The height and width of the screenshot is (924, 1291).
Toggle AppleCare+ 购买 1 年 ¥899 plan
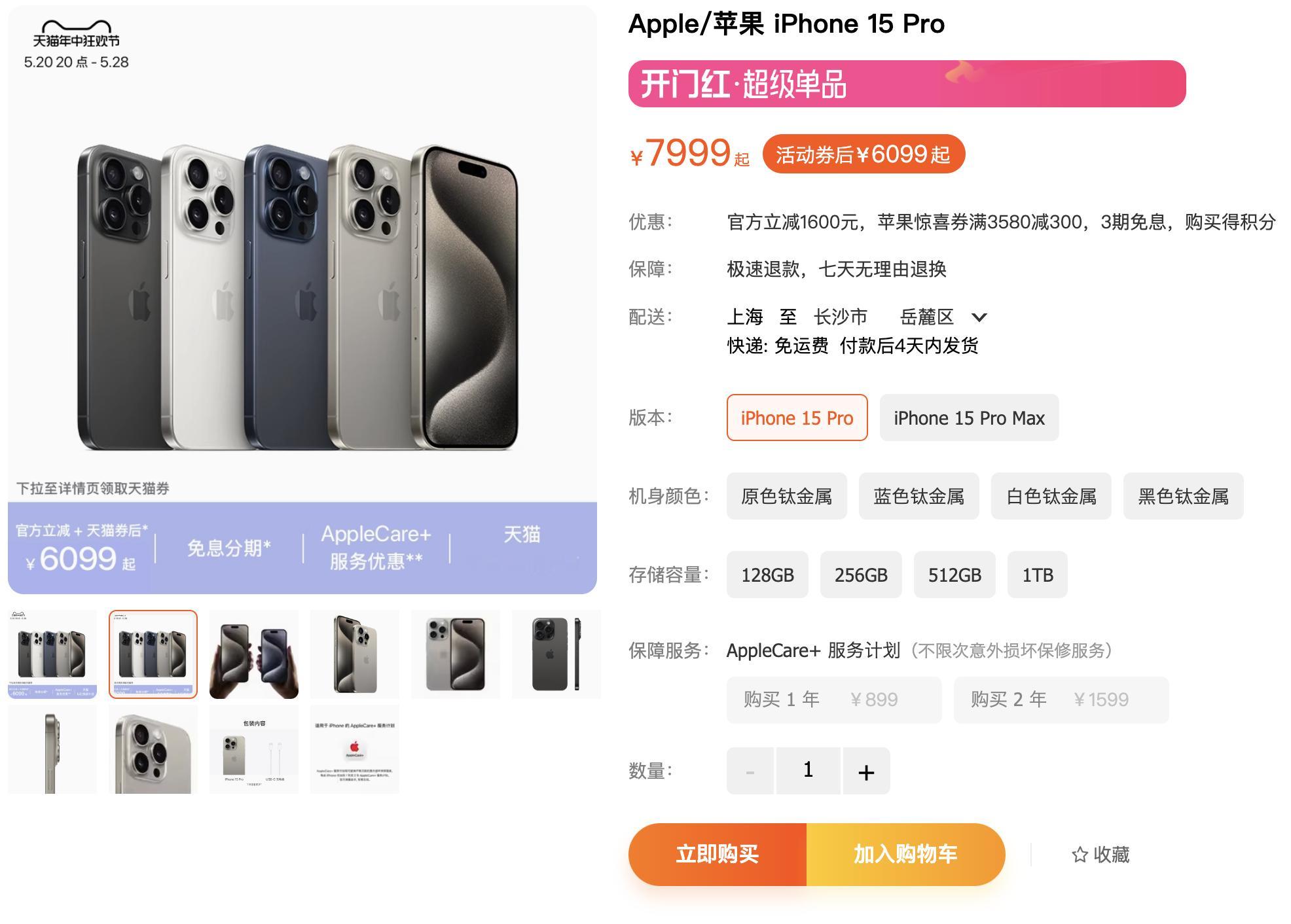[834, 700]
